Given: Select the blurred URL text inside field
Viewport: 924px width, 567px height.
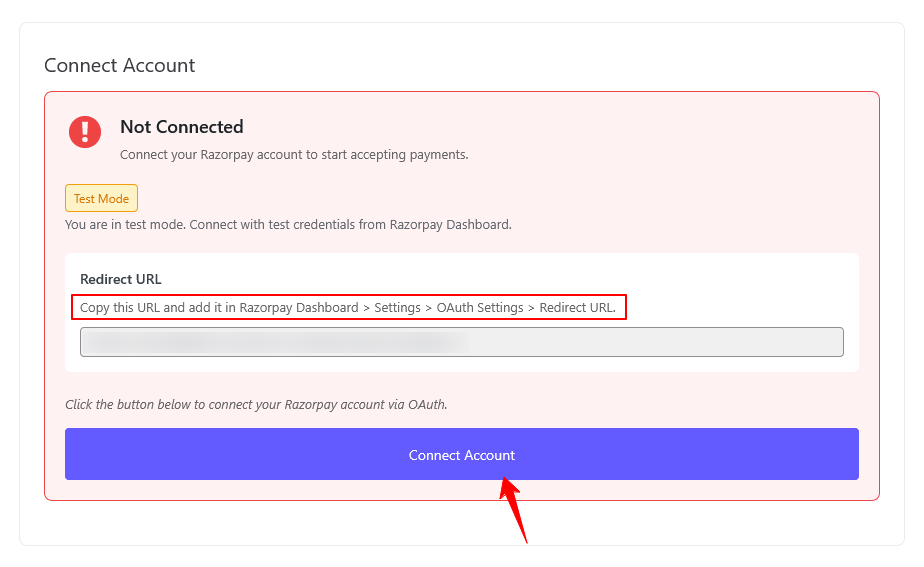Looking at the screenshot, I should (x=277, y=342).
